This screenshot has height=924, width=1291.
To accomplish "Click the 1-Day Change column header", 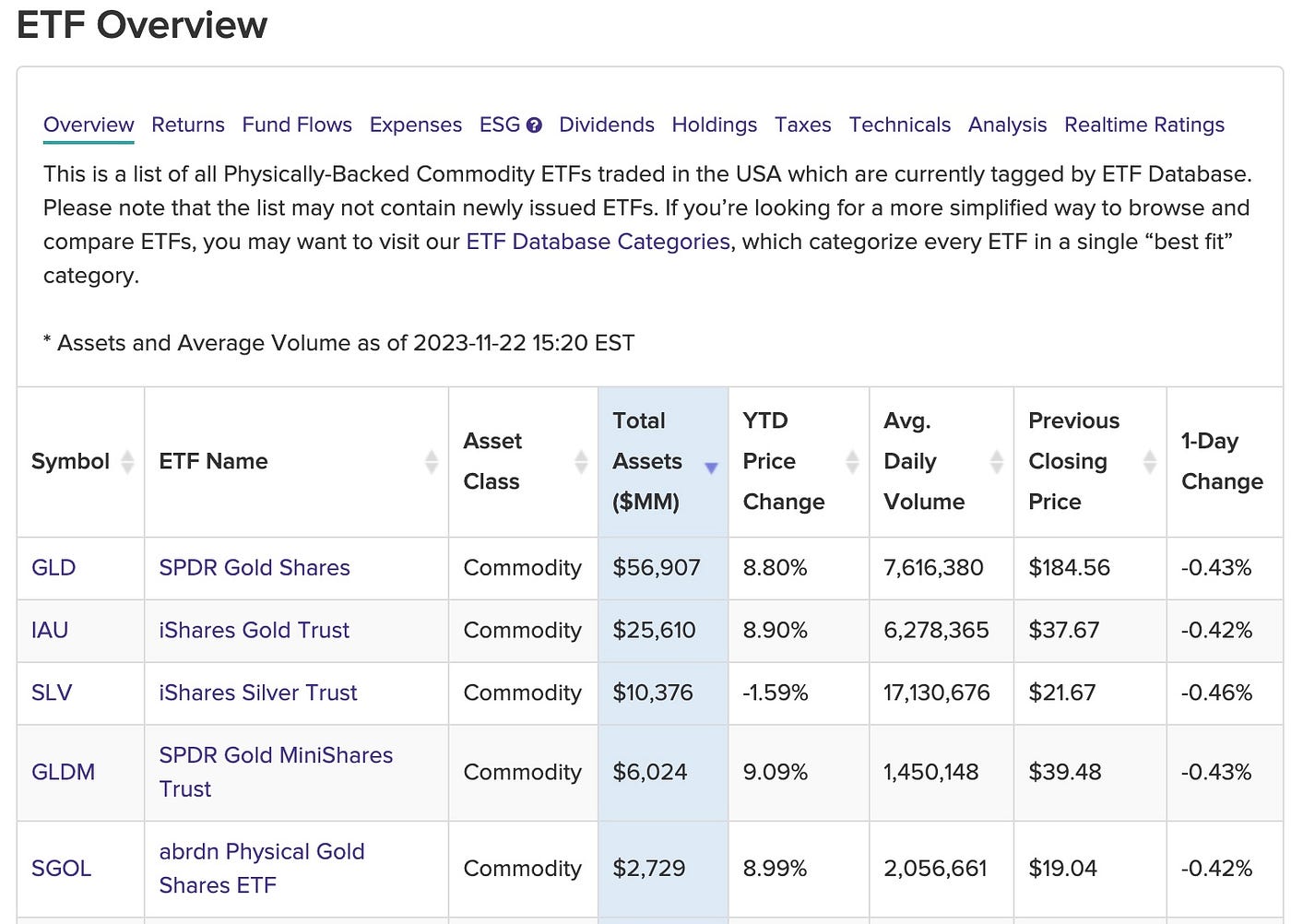I will click(1222, 461).
